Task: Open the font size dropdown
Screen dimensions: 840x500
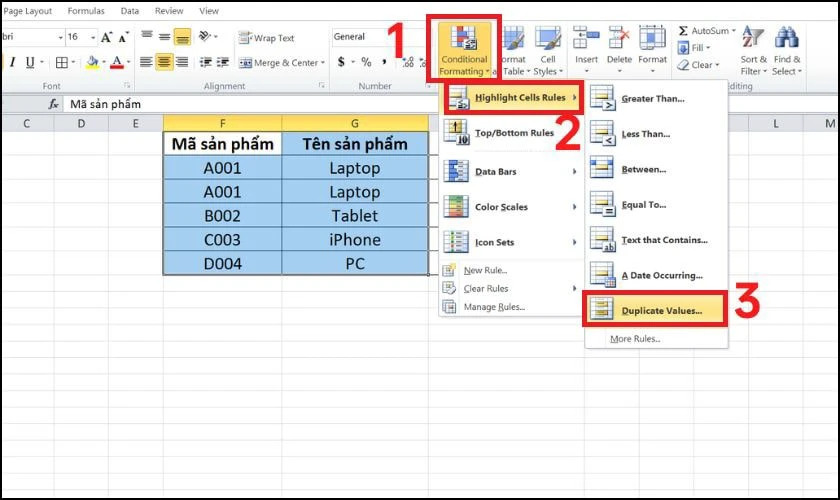Action: click(x=89, y=38)
